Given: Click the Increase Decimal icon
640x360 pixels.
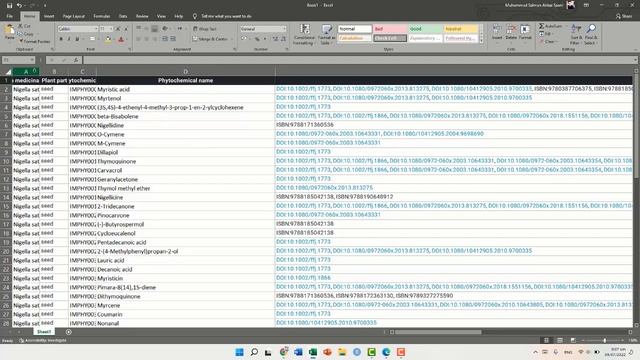Looking at the screenshot, I should [x=275, y=39].
